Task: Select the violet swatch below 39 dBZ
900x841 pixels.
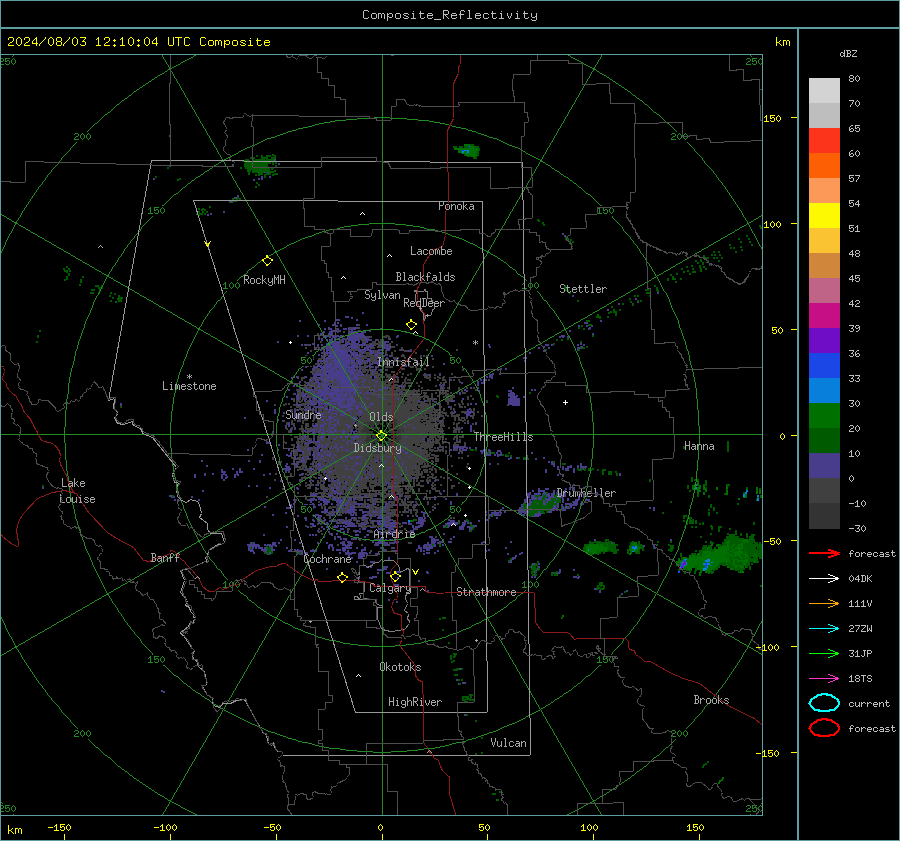Action: point(824,340)
